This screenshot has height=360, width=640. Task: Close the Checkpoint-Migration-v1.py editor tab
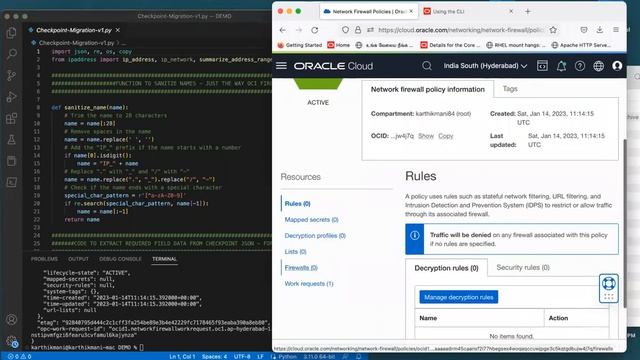coord(118,30)
